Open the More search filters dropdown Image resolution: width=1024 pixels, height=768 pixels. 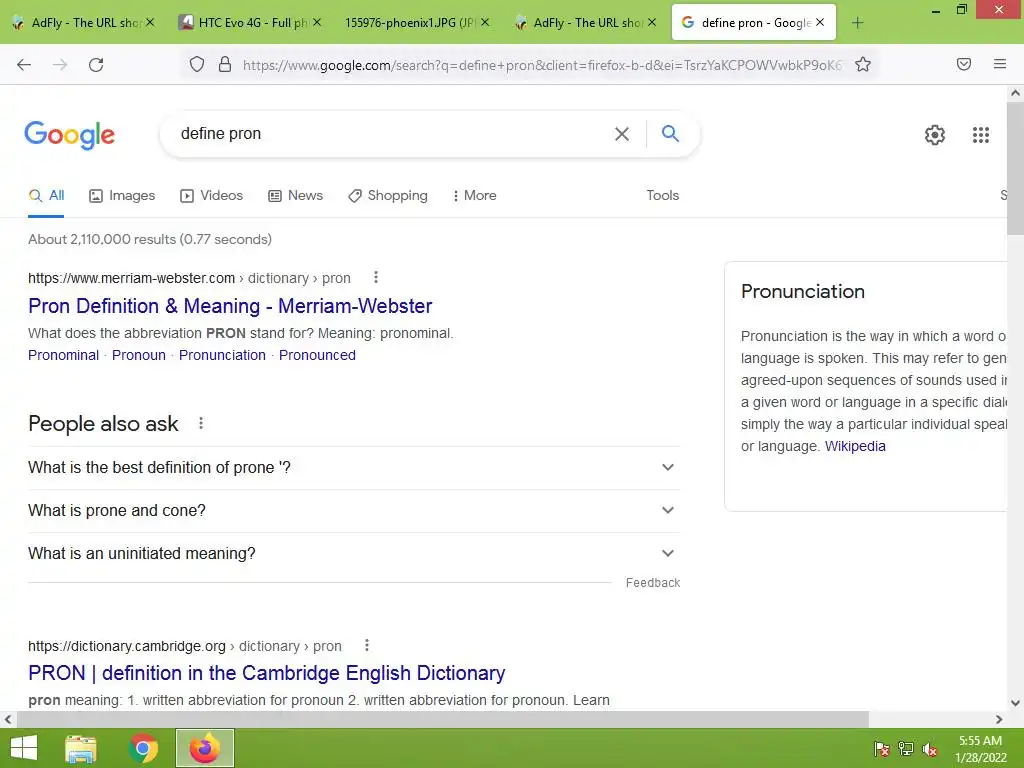475,195
